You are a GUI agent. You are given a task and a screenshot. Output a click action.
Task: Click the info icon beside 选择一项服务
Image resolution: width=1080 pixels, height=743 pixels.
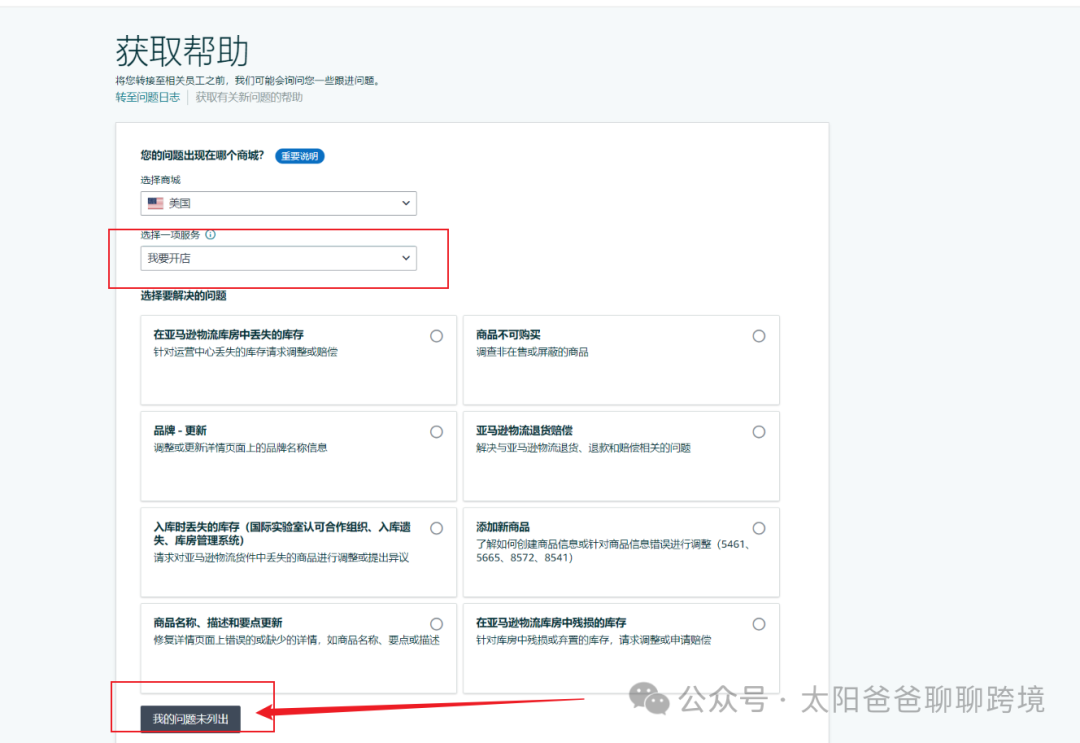click(210, 235)
